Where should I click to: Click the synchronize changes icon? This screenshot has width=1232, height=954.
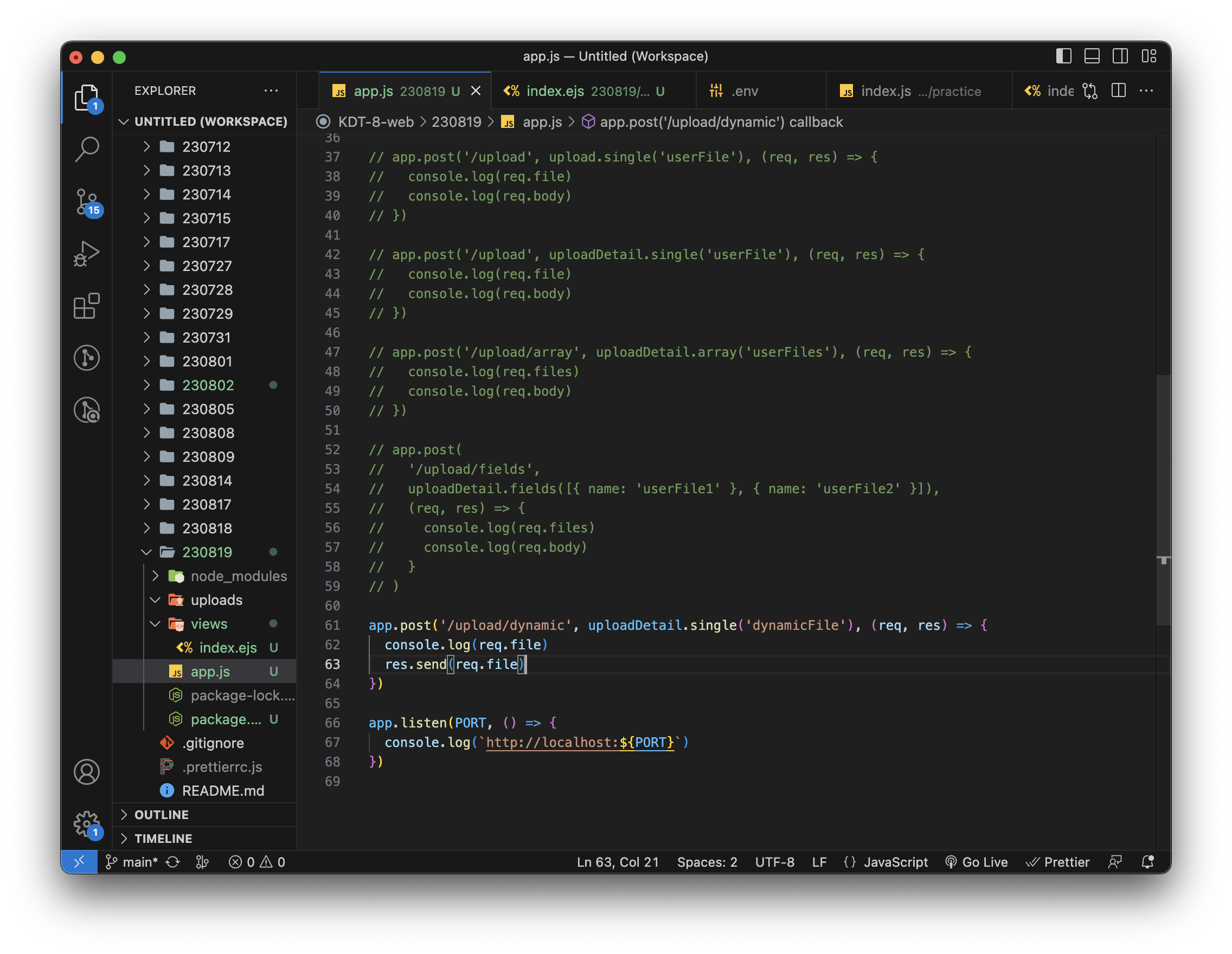point(172,862)
